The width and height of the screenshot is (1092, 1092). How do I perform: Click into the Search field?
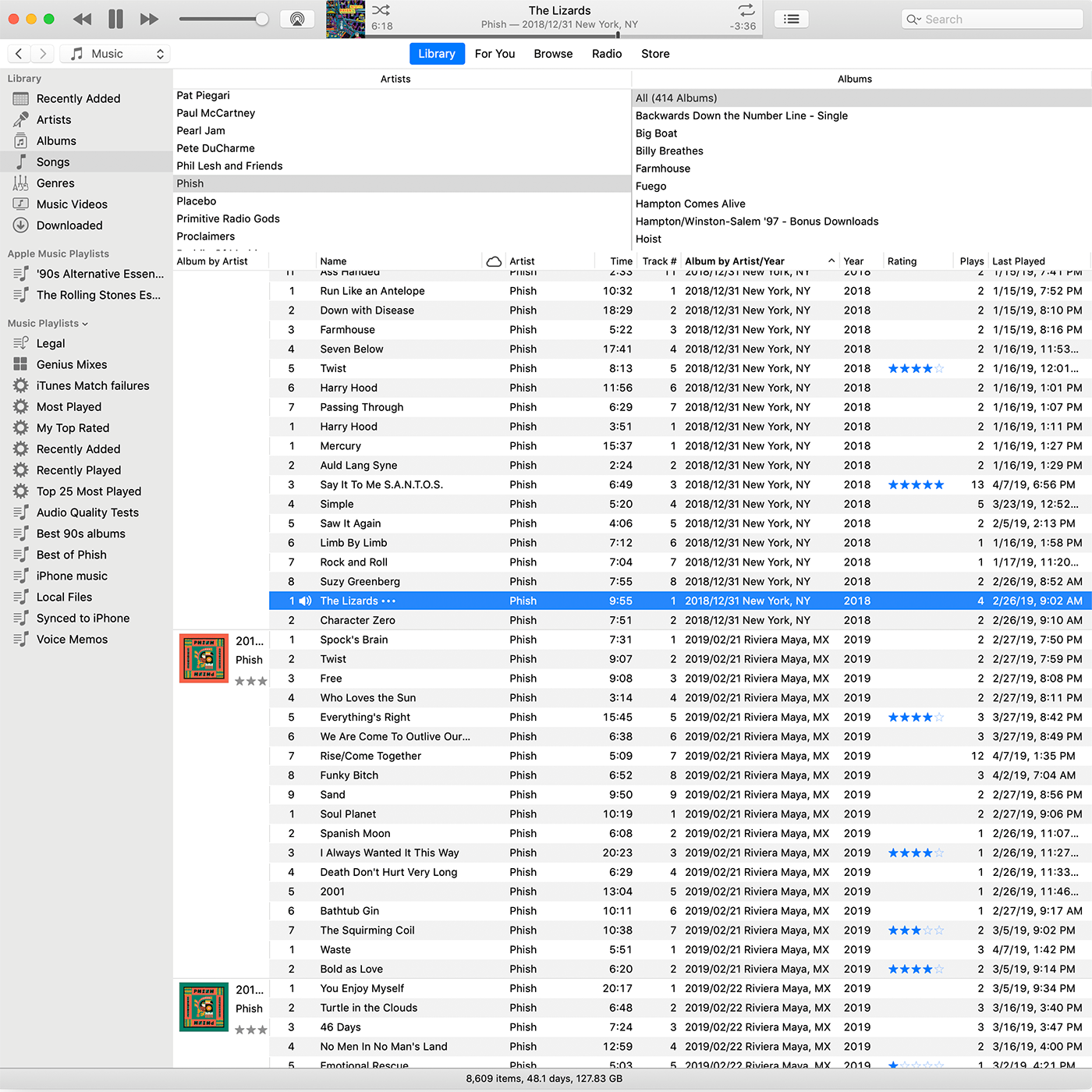coord(993,19)
